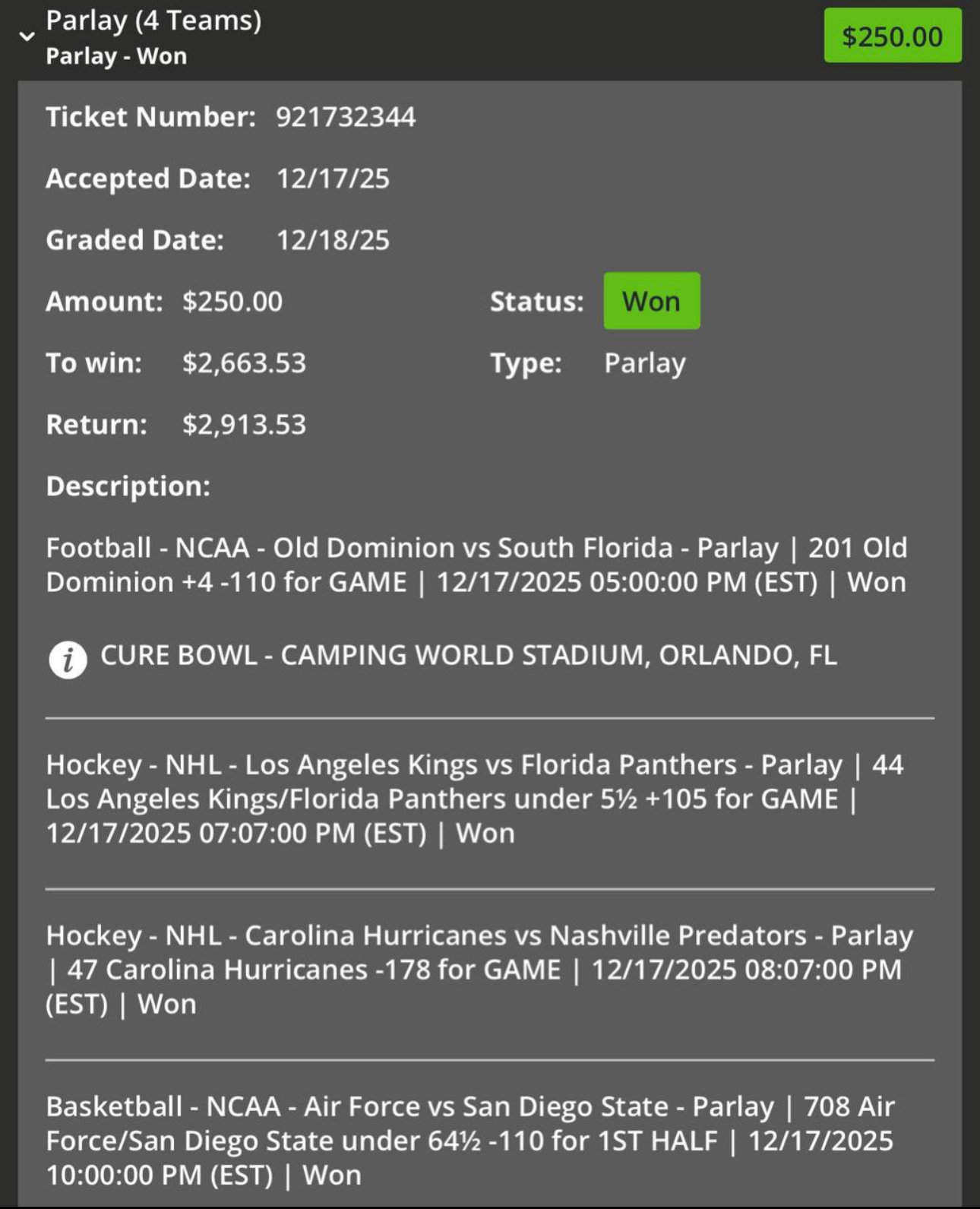Select the ticket number 921732344
The image size is (980, 1209).
pos(346,117)
